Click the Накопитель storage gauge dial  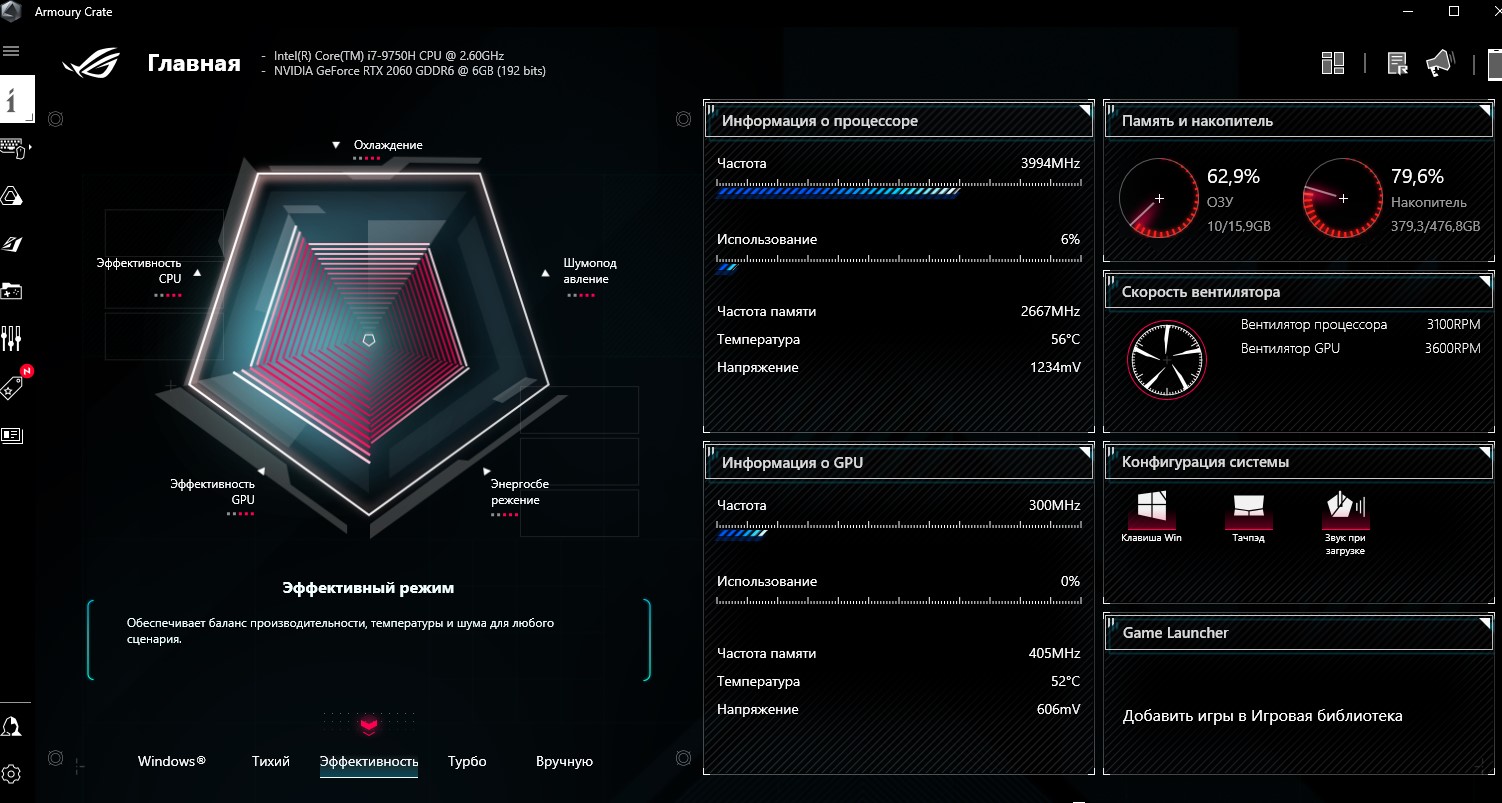(1343, 199)
